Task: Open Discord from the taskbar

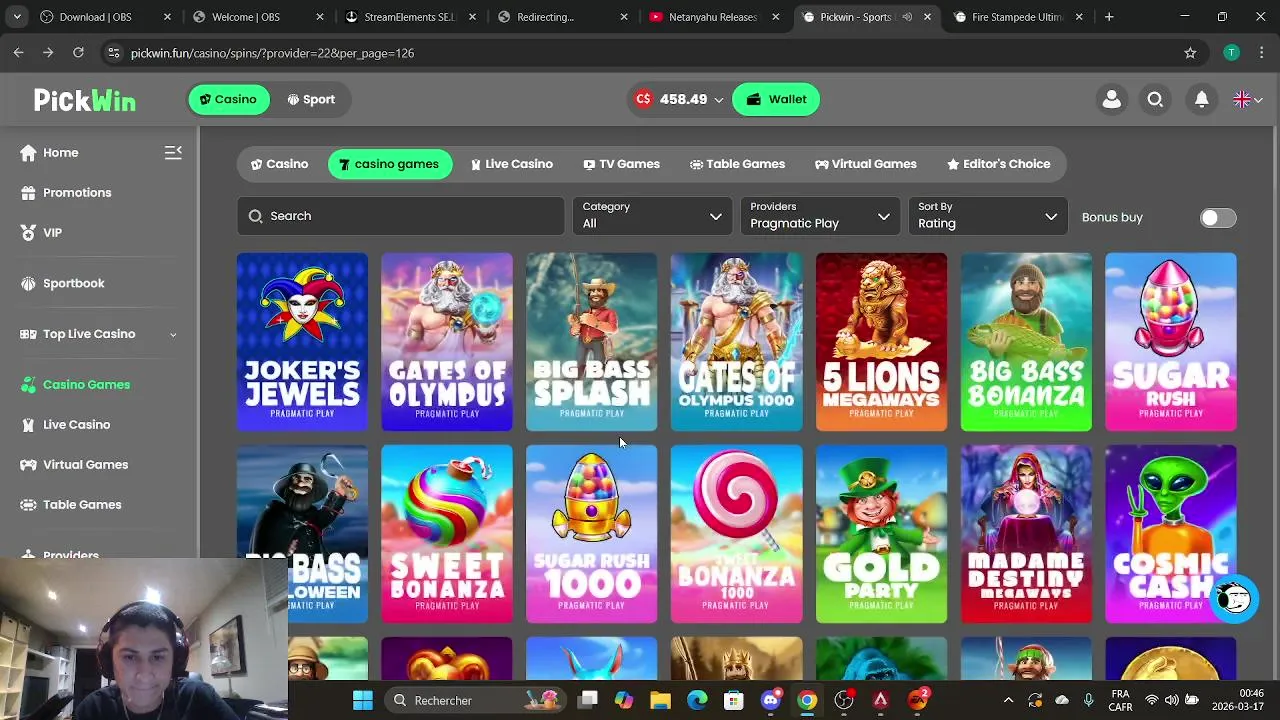Action: (x=770, y=700)
